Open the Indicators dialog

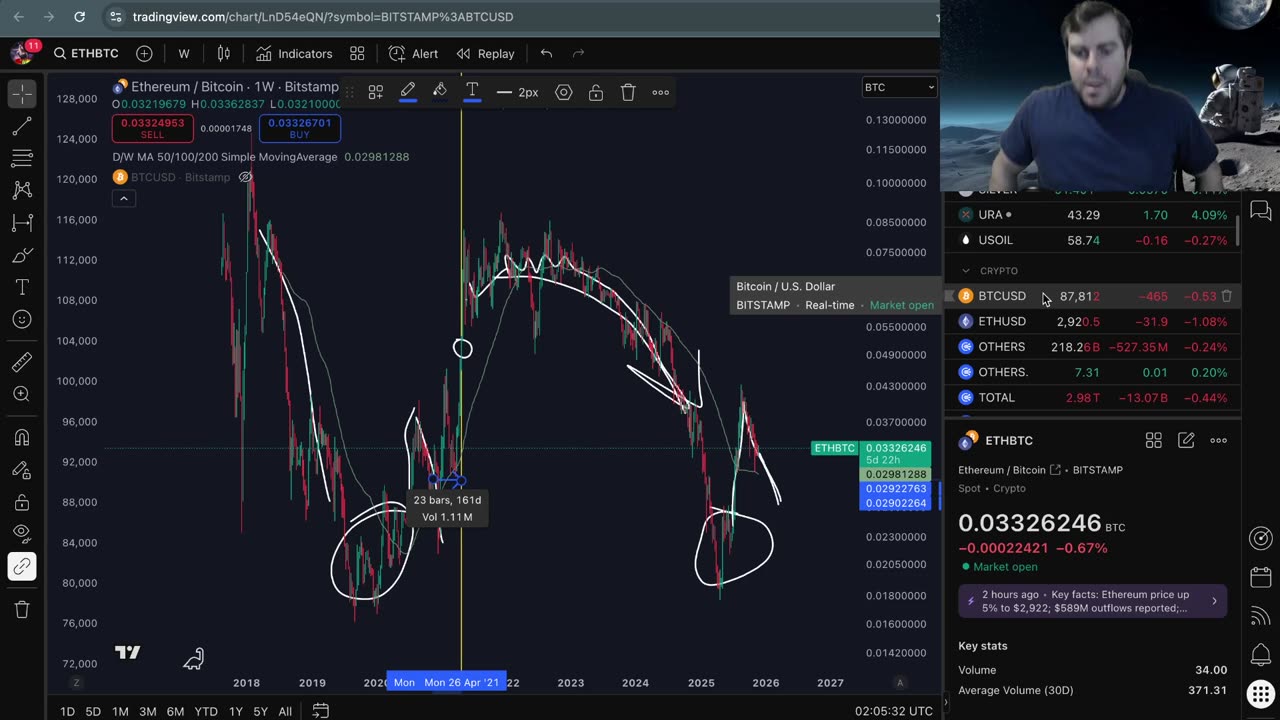(x=294, y=53)
